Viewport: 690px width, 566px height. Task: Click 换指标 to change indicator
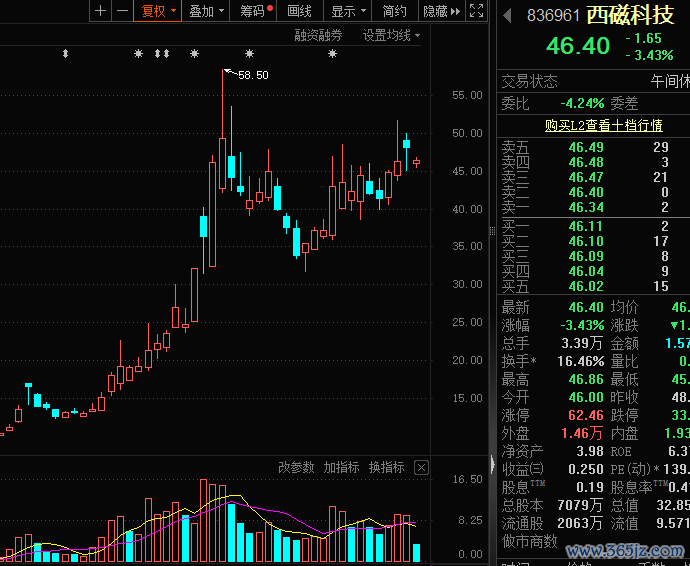[386, 467]
